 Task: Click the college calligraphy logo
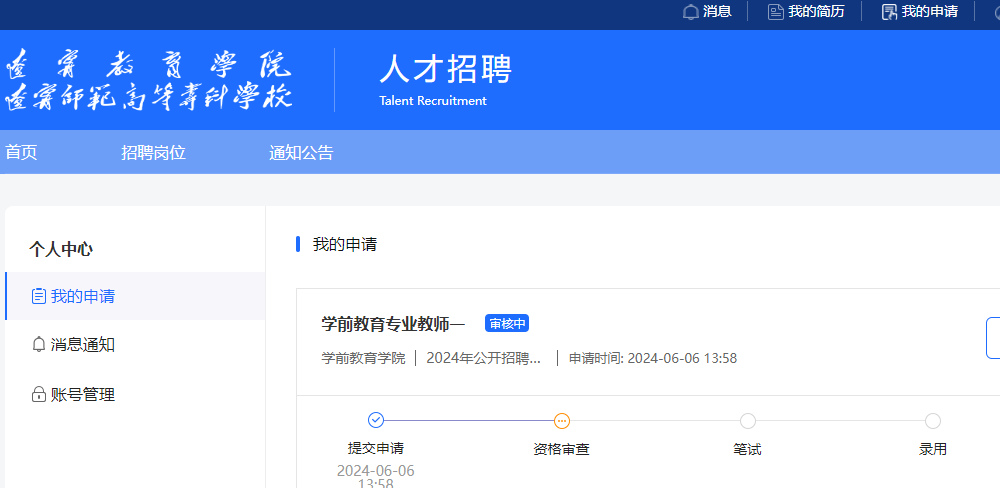tap(150, 80)
